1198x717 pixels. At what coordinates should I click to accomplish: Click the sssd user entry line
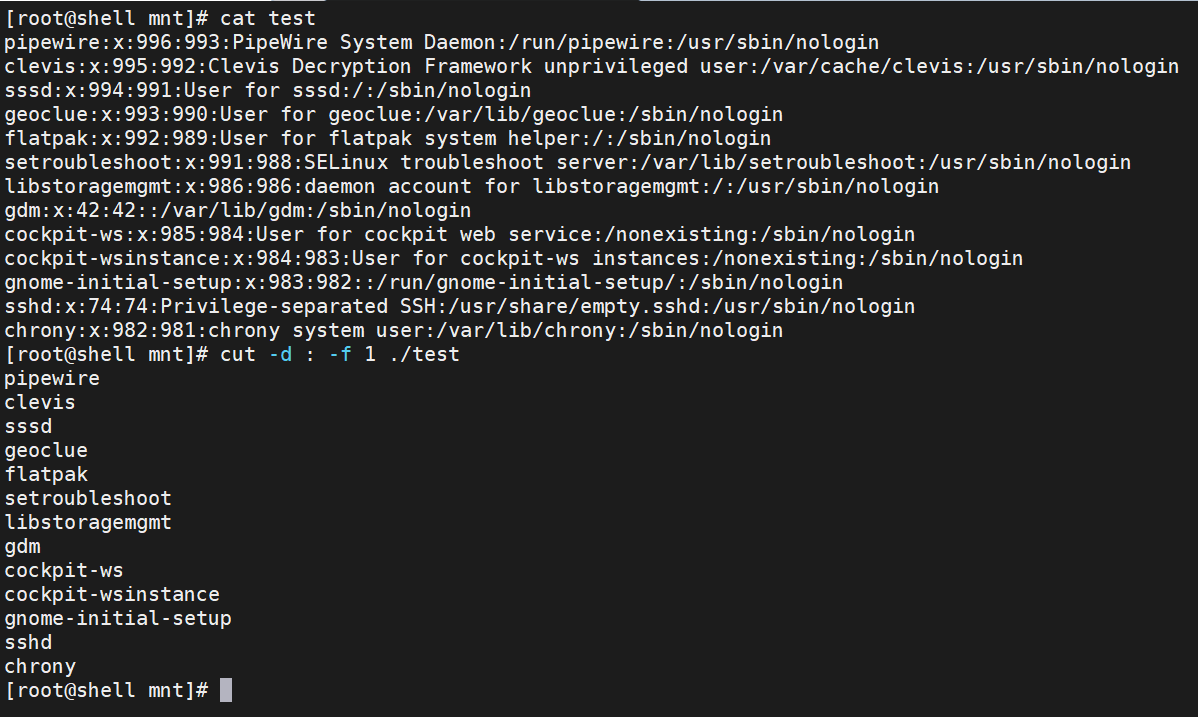[x=267, y=90]
